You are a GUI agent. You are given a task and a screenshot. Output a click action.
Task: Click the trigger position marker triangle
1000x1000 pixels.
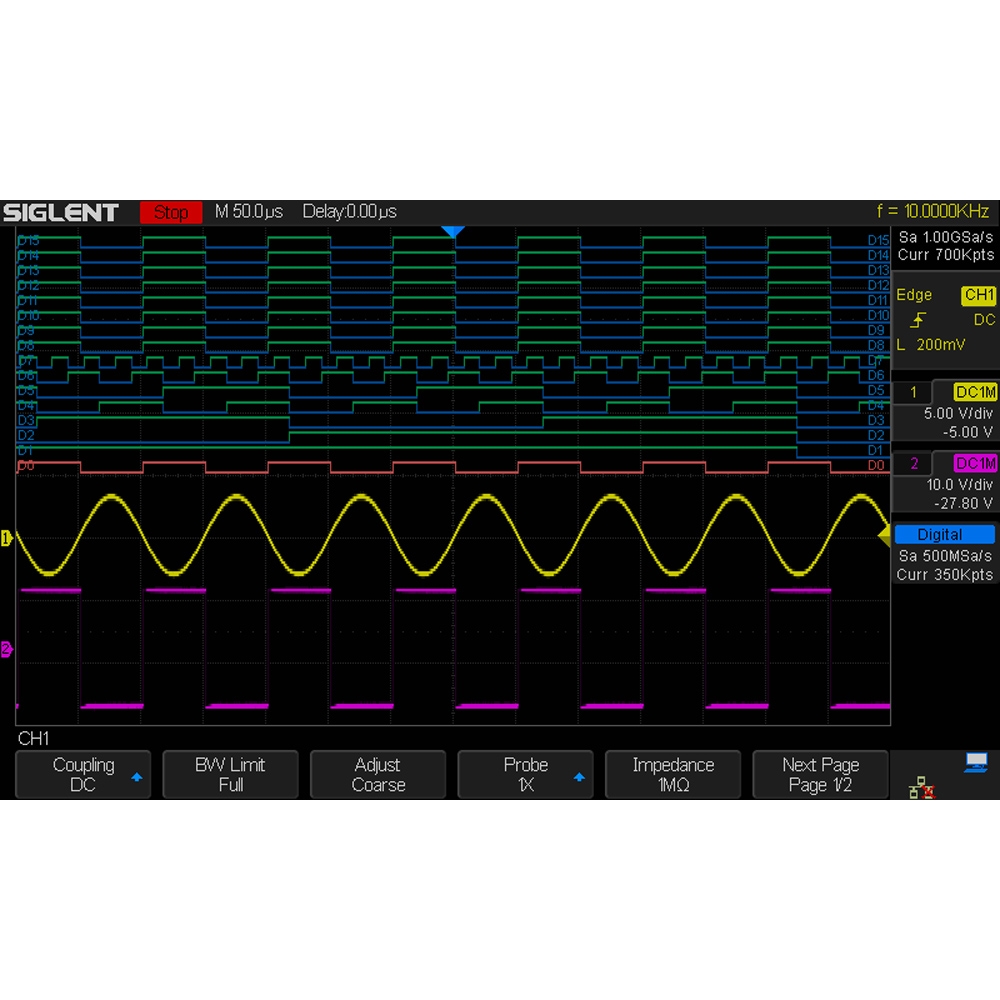pos(454,233)
